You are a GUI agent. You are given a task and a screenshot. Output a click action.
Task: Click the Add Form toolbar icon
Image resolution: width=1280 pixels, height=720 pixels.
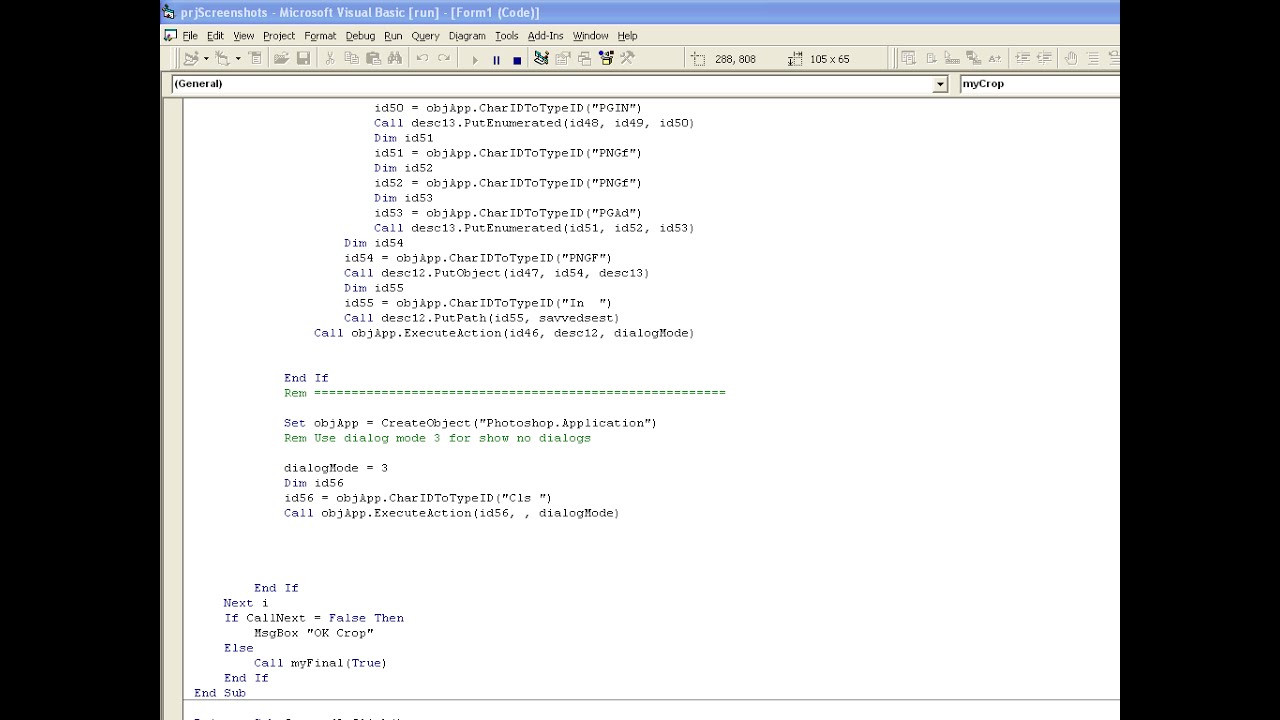[x=222, y=59]
